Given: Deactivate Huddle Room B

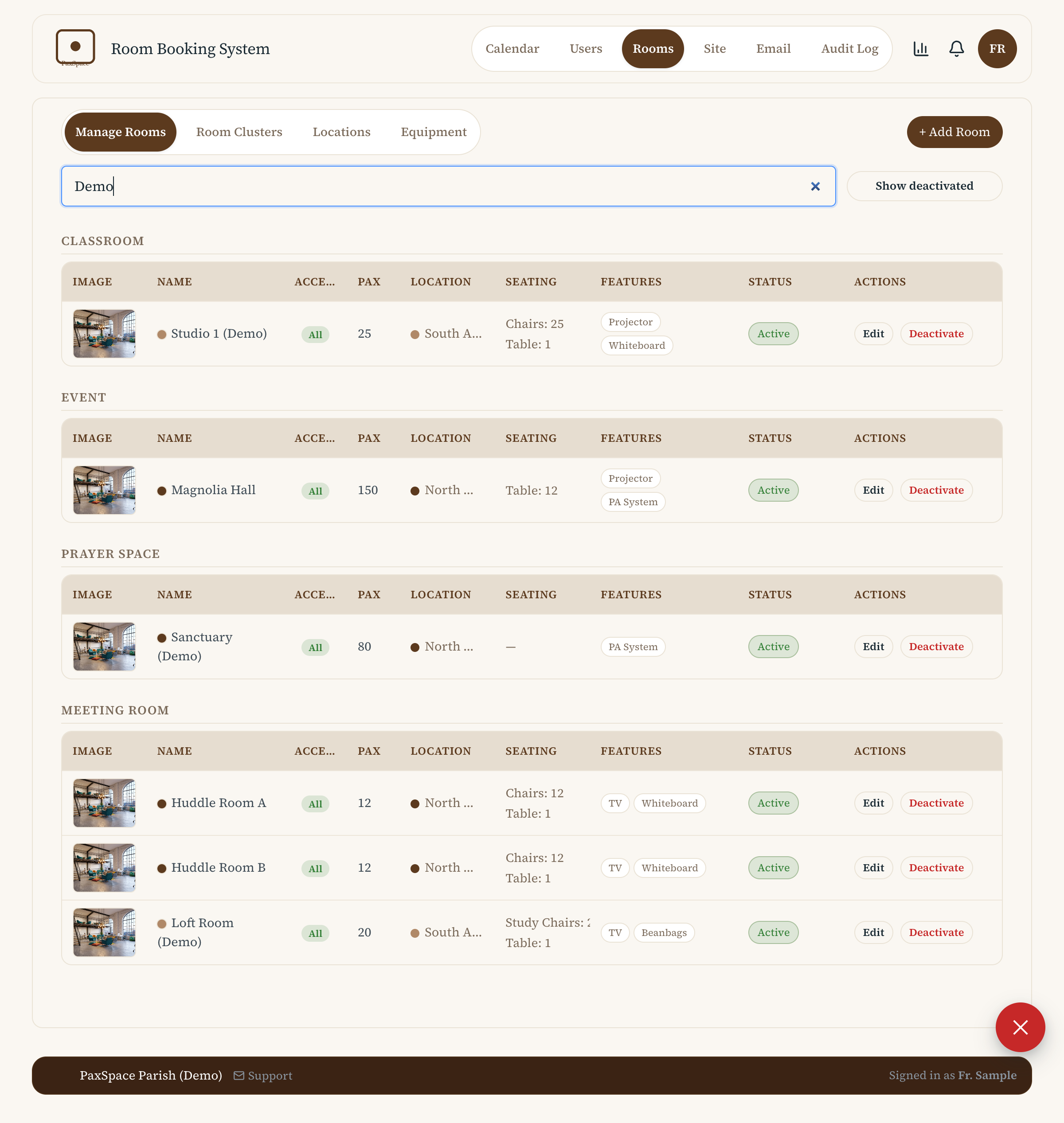Looking at the screenshot, I should pos(936,868).
